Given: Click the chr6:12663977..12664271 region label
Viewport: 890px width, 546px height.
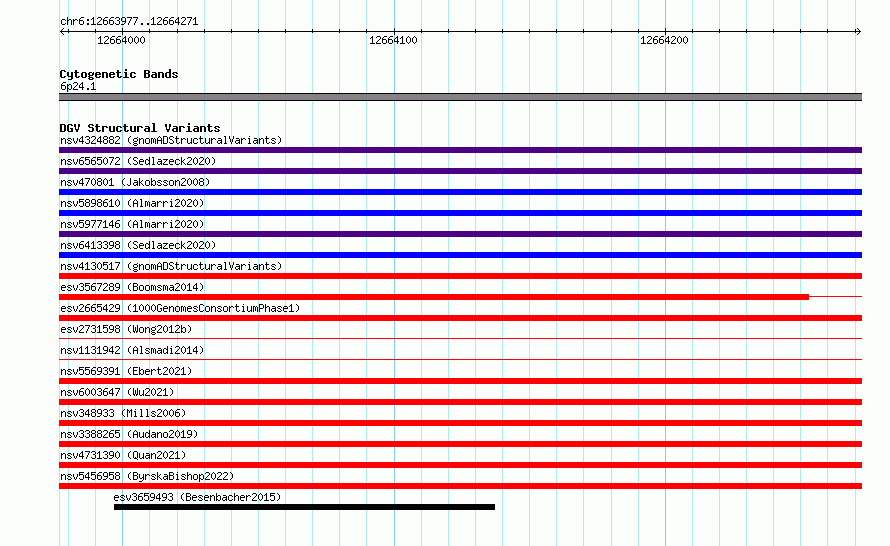Looking at the screenshot, I should (129, 22).
